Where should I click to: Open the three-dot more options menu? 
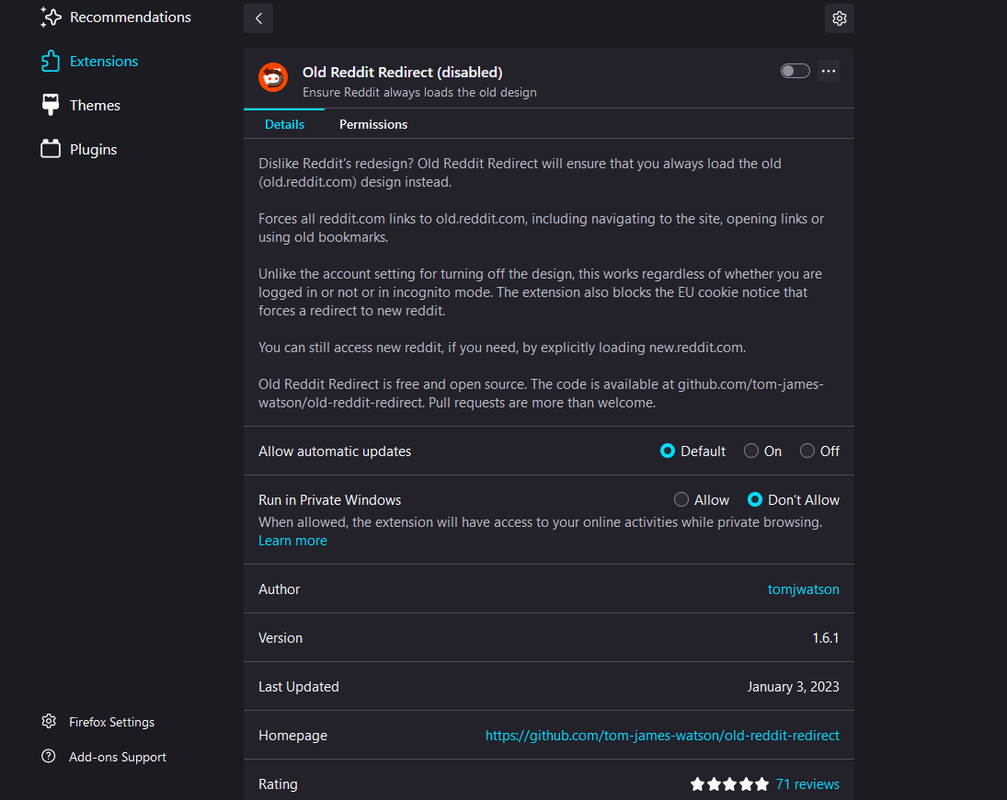click(x=828, y=71)
